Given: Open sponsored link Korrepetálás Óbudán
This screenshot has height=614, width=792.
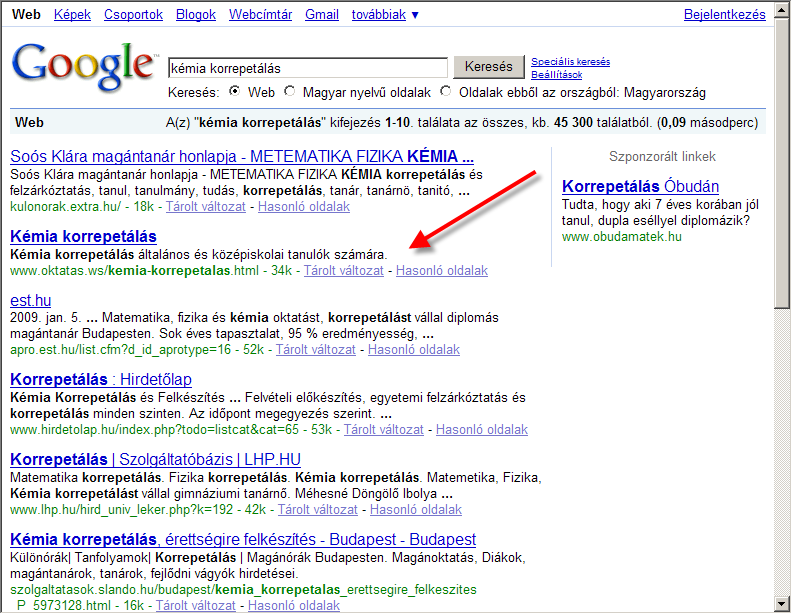Looking at the screenshot, I should pos(640,186).
